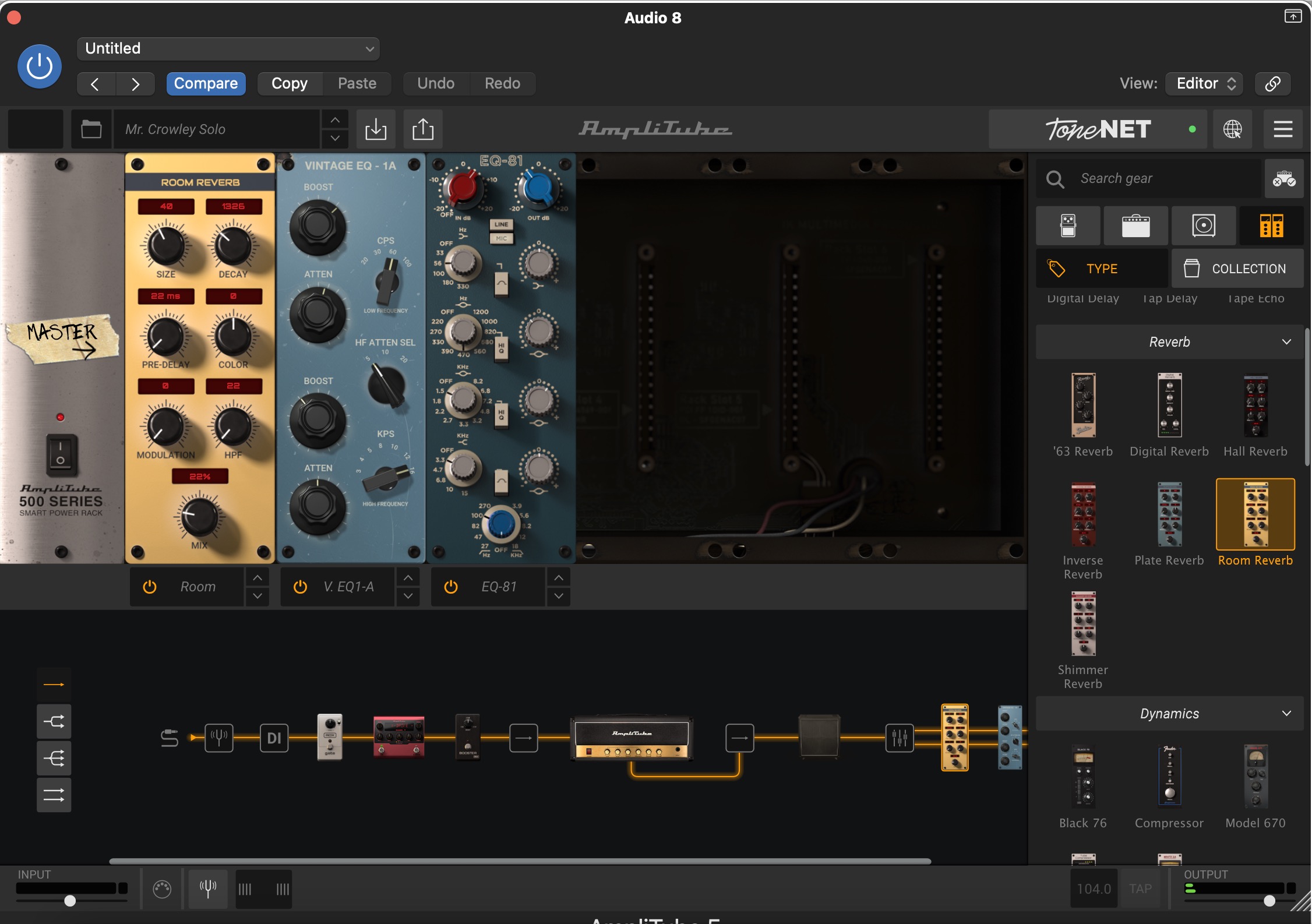1312x924 pixels.
Task: Click the save preset download icon
Action: click(376, 129)
